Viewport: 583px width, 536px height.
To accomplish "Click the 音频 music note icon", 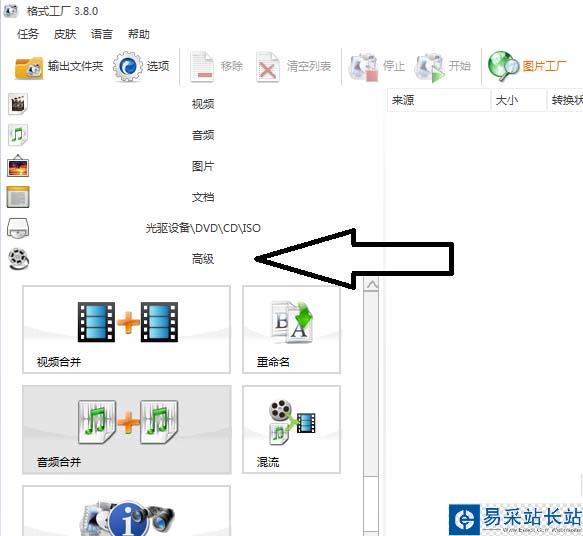I will (17, 135).
